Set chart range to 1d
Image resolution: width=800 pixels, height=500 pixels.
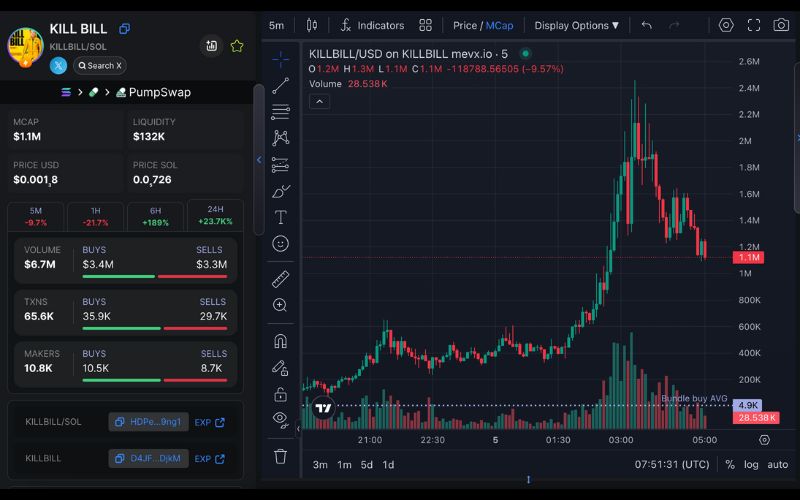click(388, 465)
